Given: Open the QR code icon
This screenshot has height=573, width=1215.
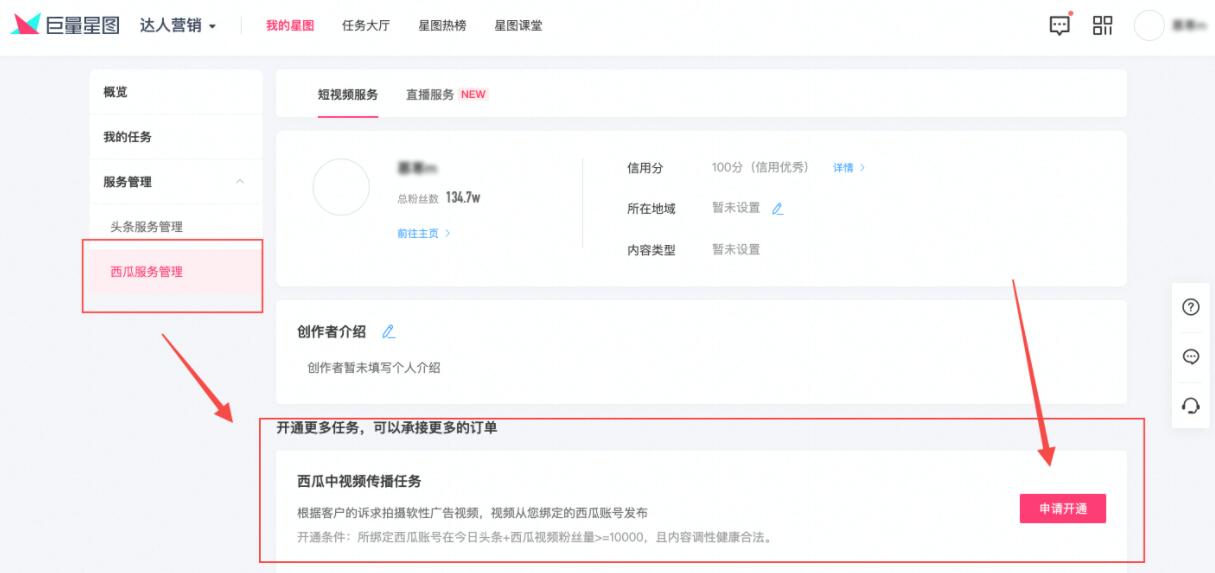Looking at the screenshot, I should pos(1103,26).
